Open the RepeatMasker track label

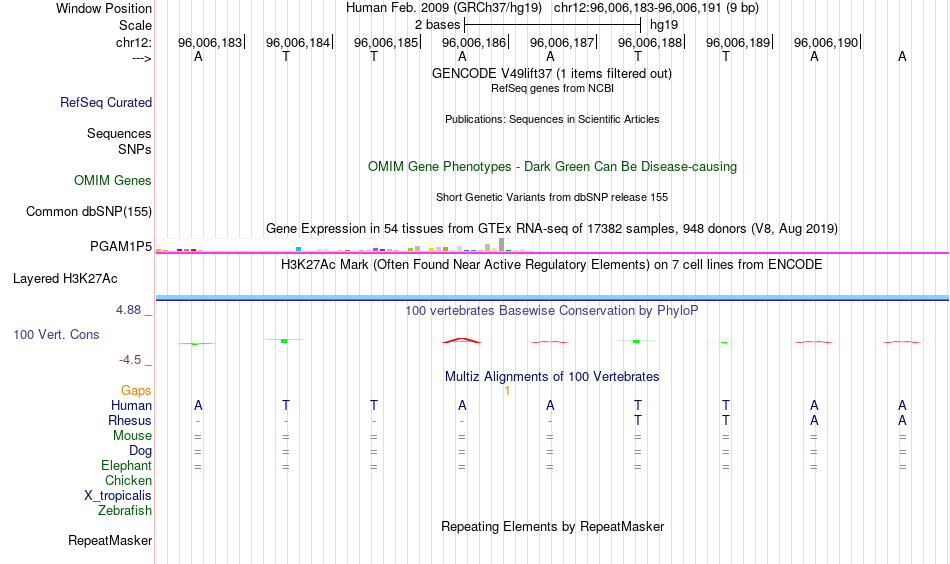pos(110,540)
